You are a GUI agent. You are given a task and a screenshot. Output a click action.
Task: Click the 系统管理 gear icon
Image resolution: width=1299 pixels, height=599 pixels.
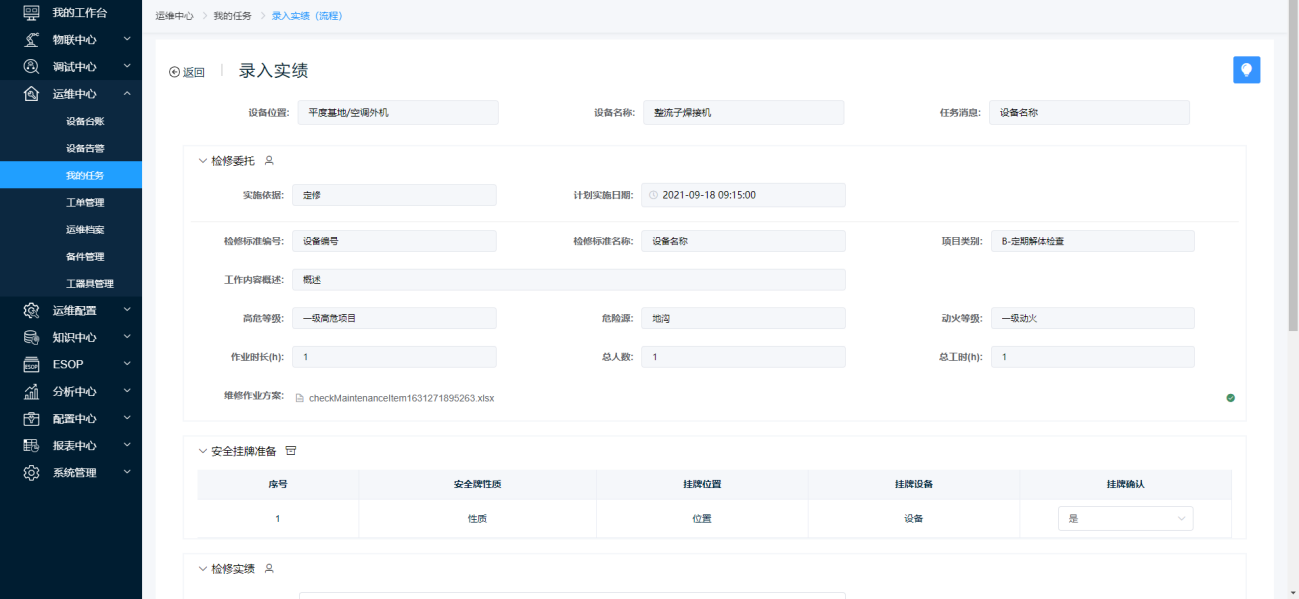point(31,472)
